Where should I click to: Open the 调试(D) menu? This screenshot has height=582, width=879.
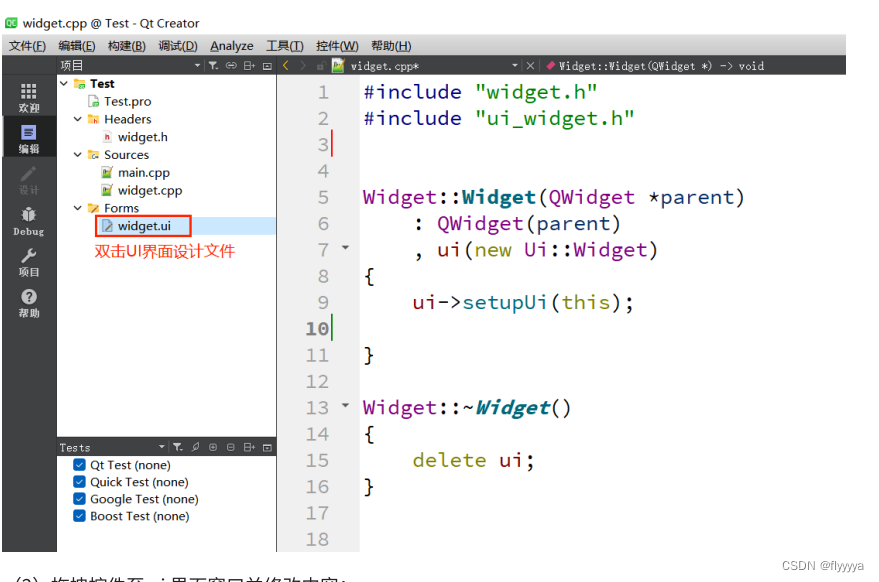[178, 46]
